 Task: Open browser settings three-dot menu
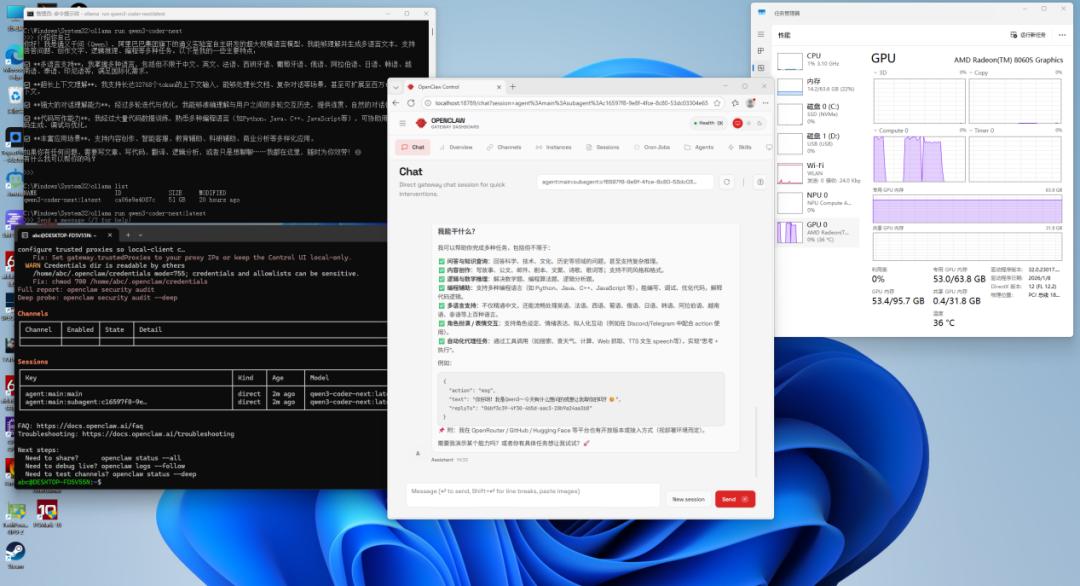(765, 103)
